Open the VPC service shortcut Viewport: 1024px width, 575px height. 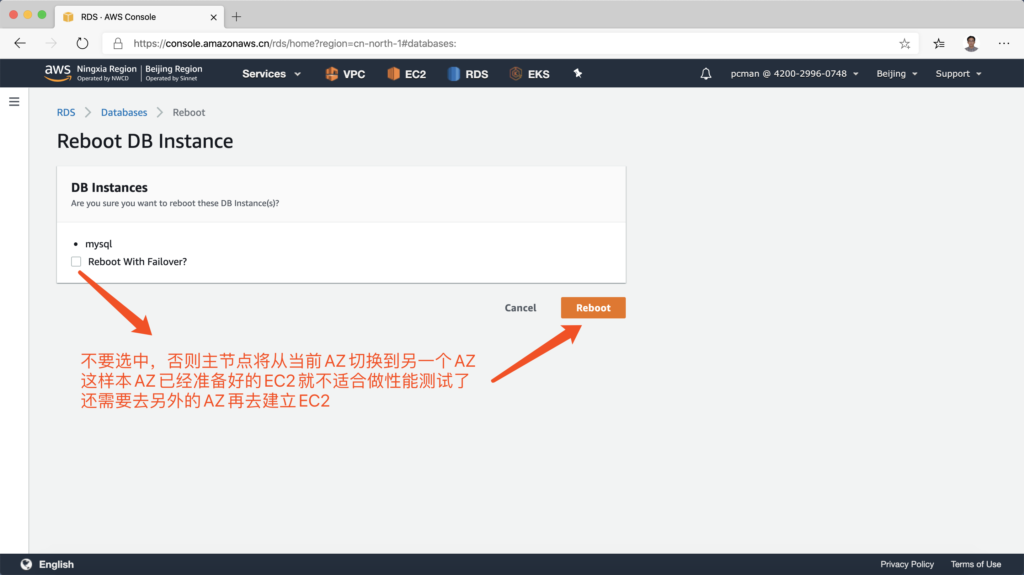point(345,74)
